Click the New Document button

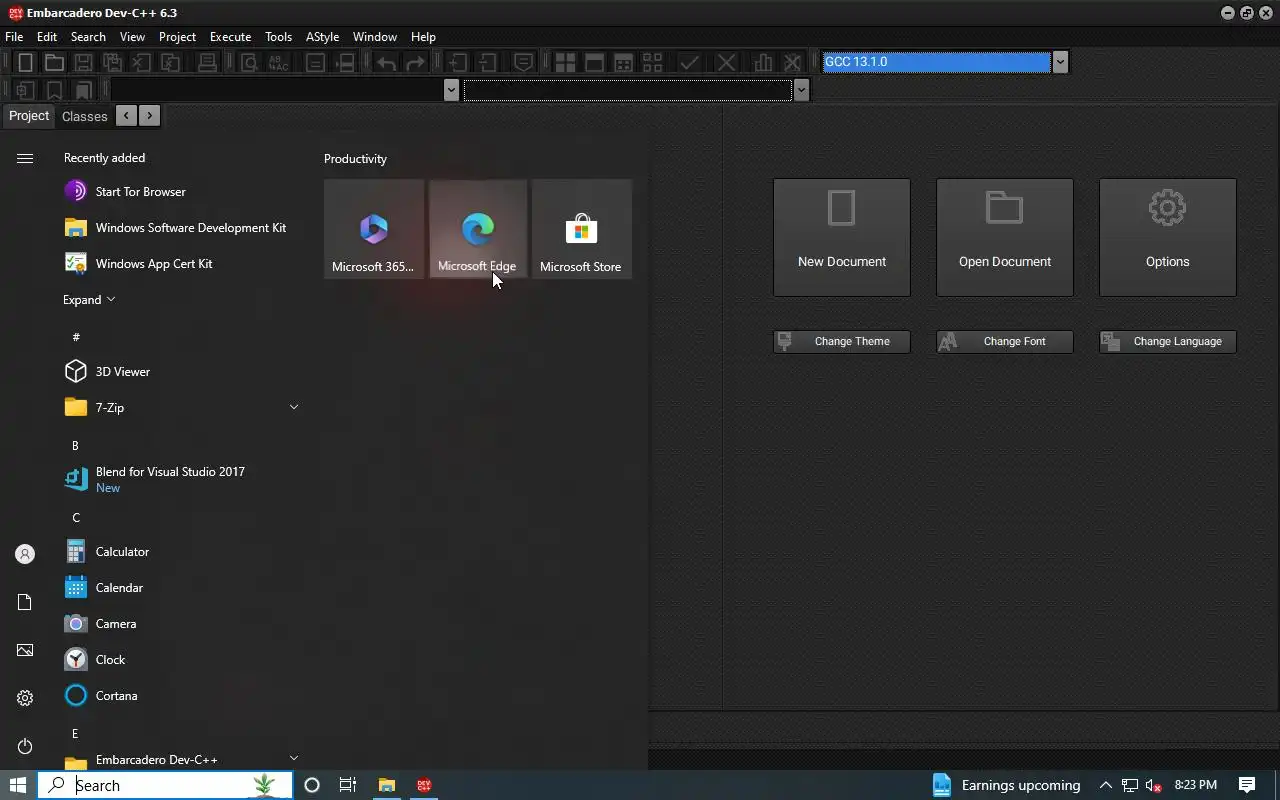(x=842, y=237)
